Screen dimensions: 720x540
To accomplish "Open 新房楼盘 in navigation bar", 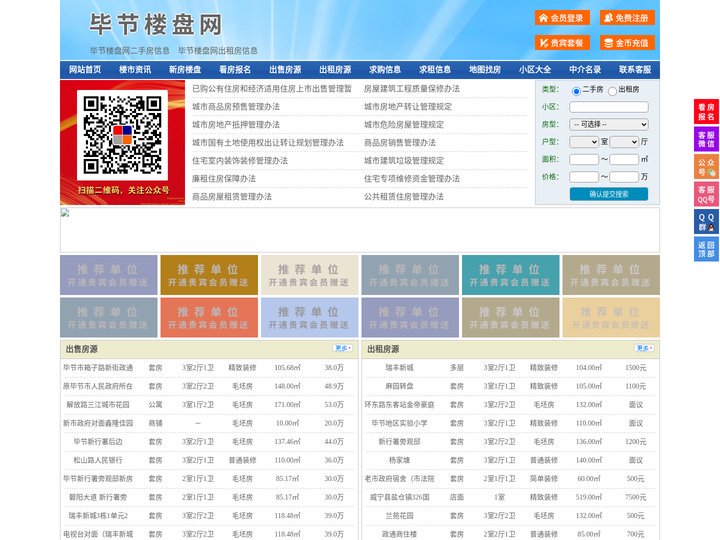I will click(185, 70).
